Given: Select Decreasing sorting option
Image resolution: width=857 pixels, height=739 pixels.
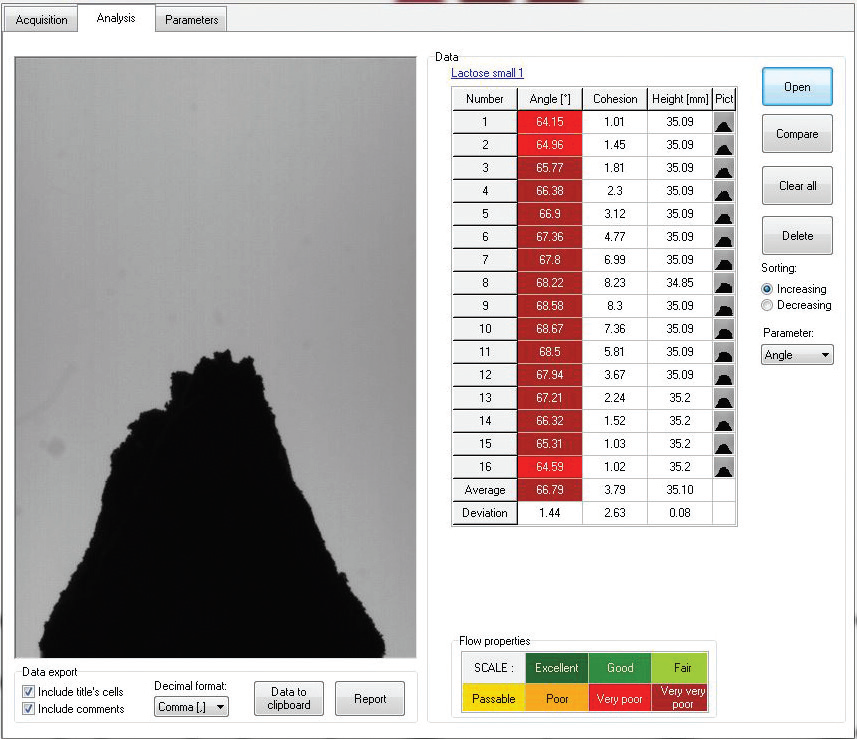Looking at the screenshot, I should (x=767, y=305).
